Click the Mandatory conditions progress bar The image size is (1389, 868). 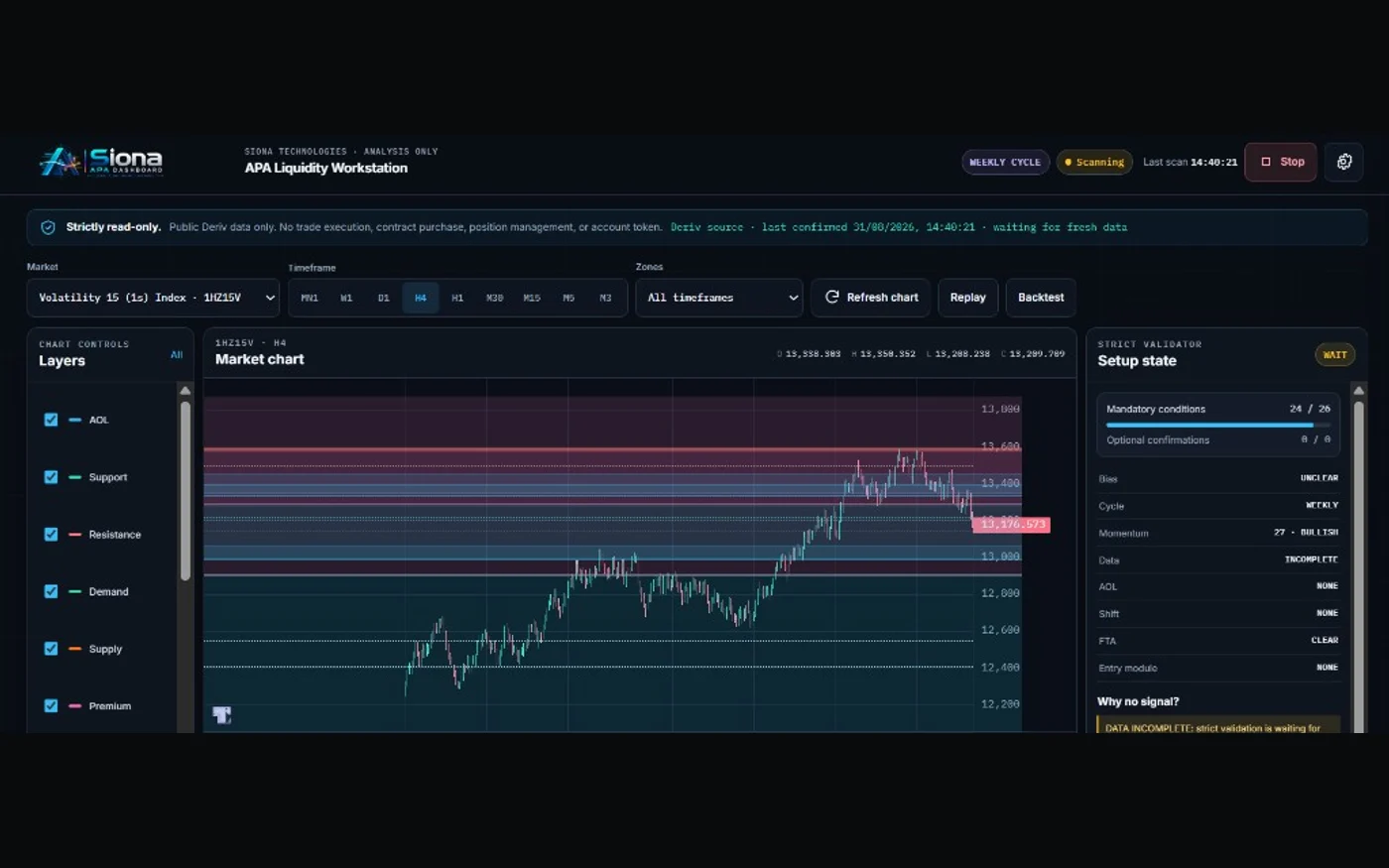tap(1218, 426)
